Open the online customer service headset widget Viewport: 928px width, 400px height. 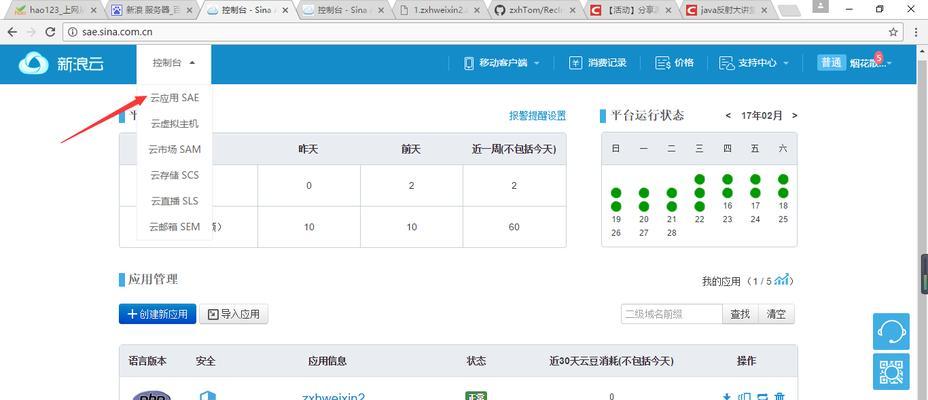pos(891,331)
